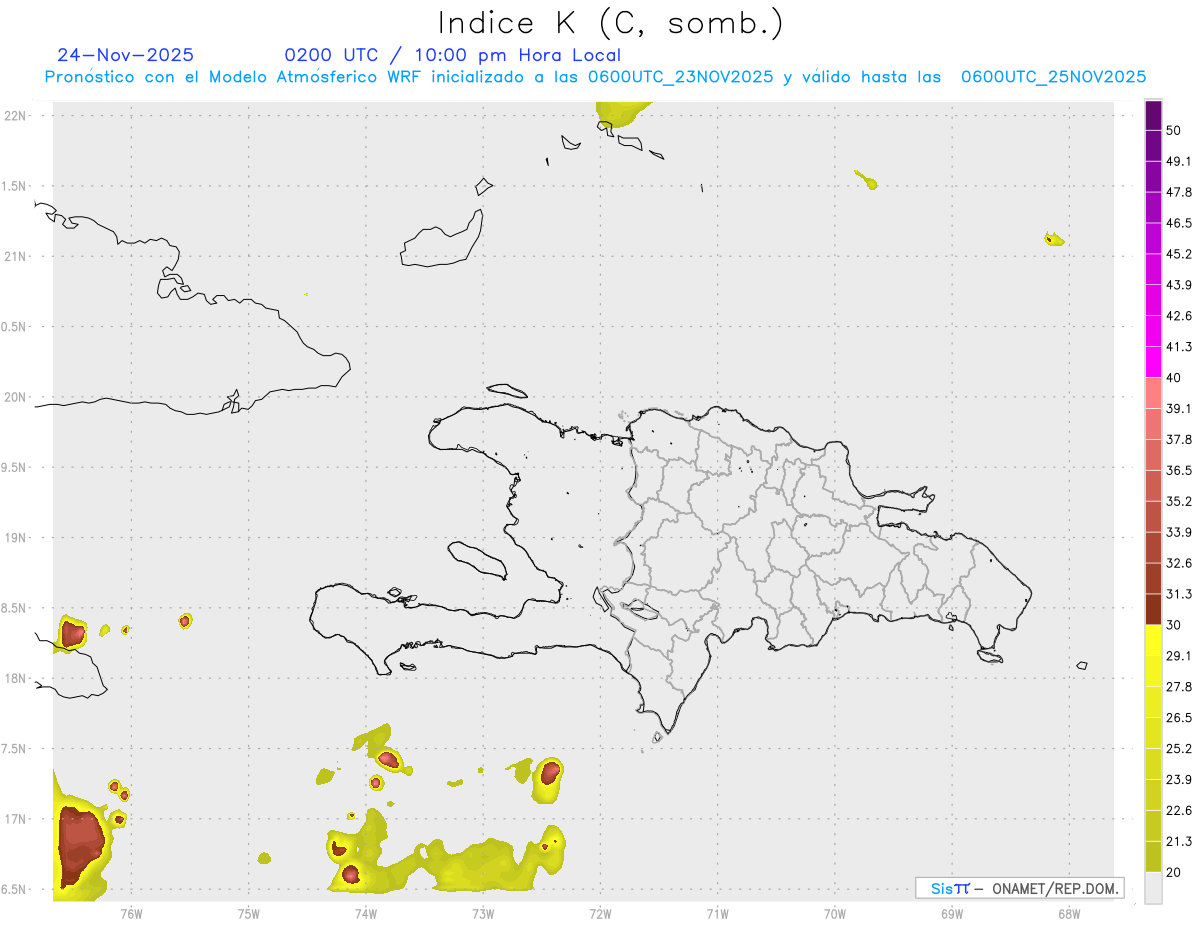
Task: Click the "6.5N" latitude label
Action: click(x=15, y=889)
